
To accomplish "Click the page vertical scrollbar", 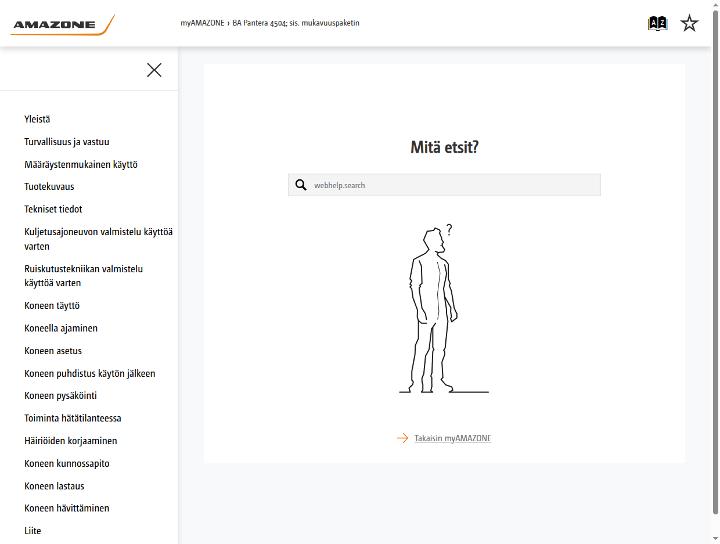I will 715,262.
